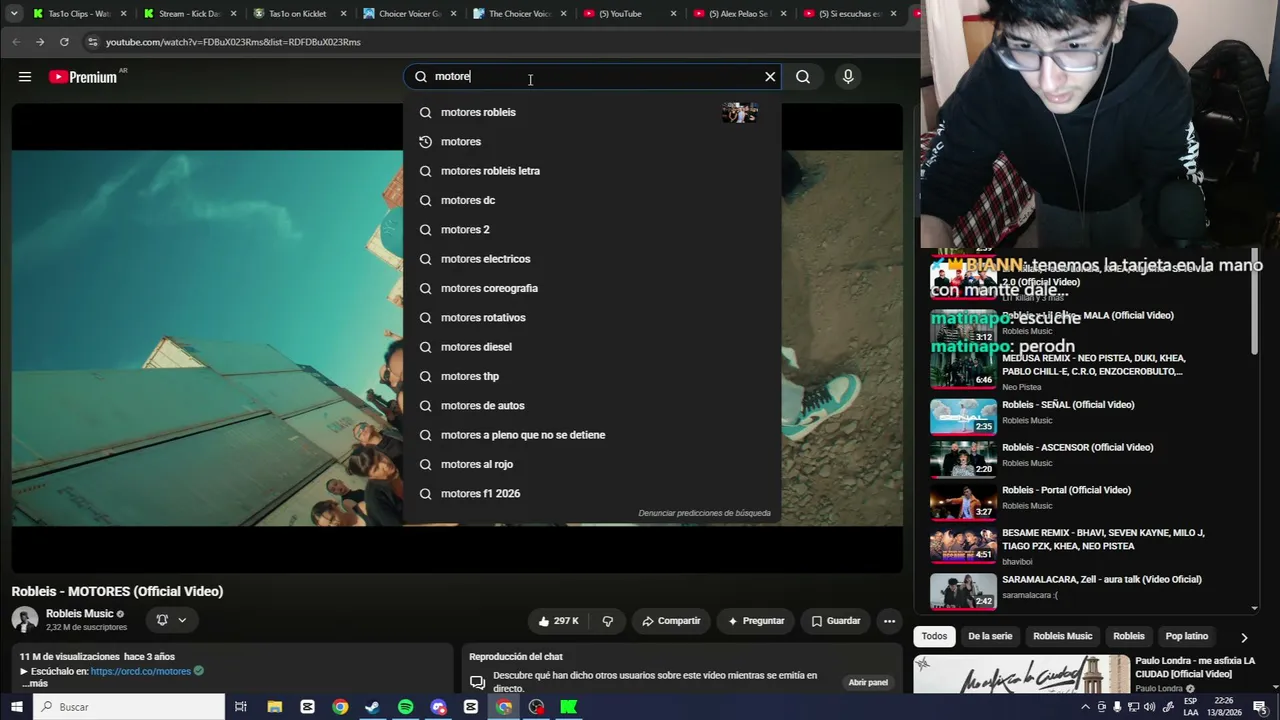The image size is (1280, 720).
Task: Click the 'Abrir panel' chat button
Action: click(868, 682)
